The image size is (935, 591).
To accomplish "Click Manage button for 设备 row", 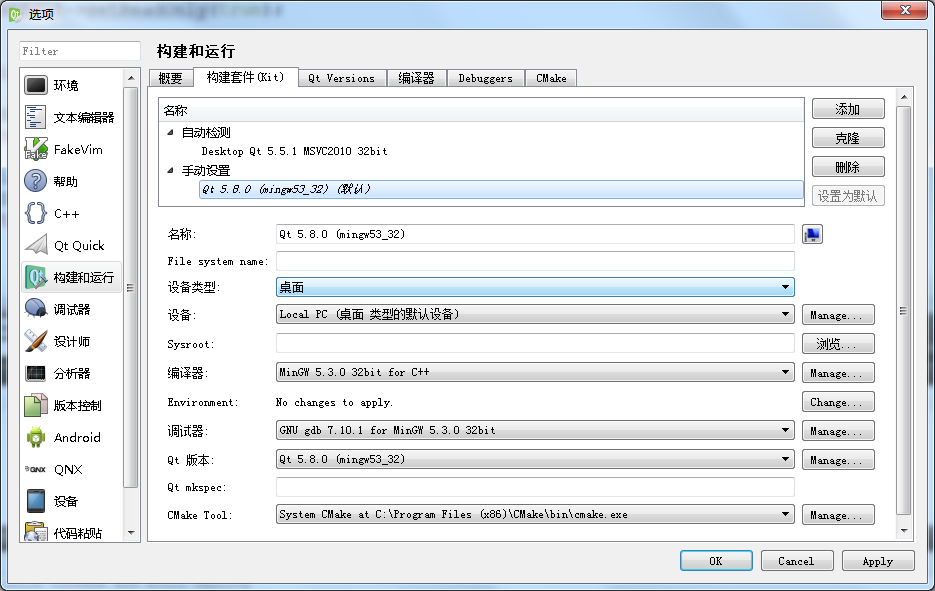I will [838, 315].
